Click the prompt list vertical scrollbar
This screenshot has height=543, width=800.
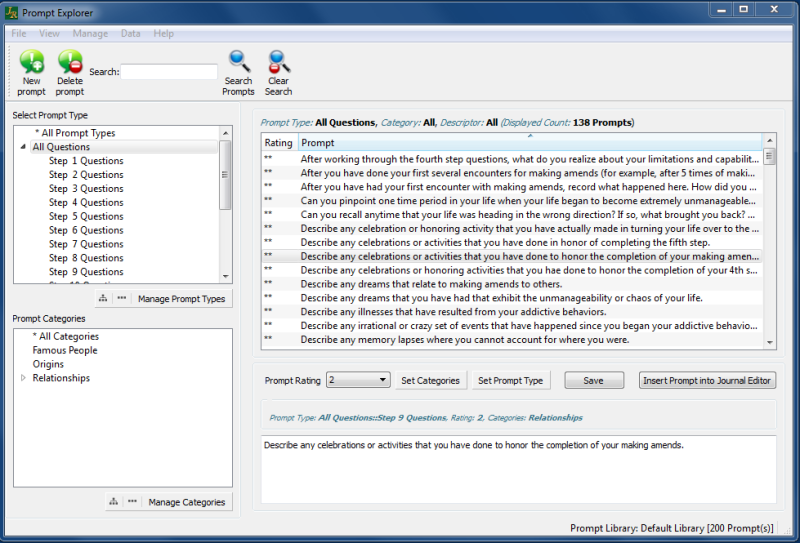click(769, 250)
